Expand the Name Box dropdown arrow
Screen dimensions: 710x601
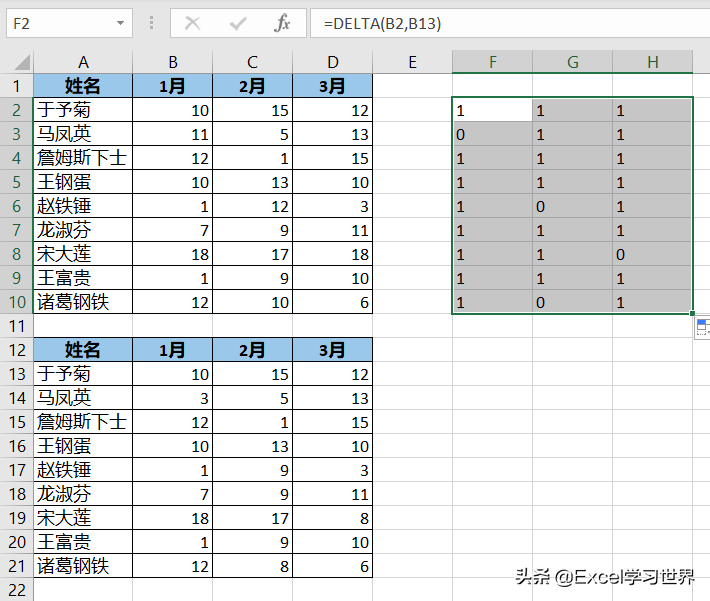point(120,23)
